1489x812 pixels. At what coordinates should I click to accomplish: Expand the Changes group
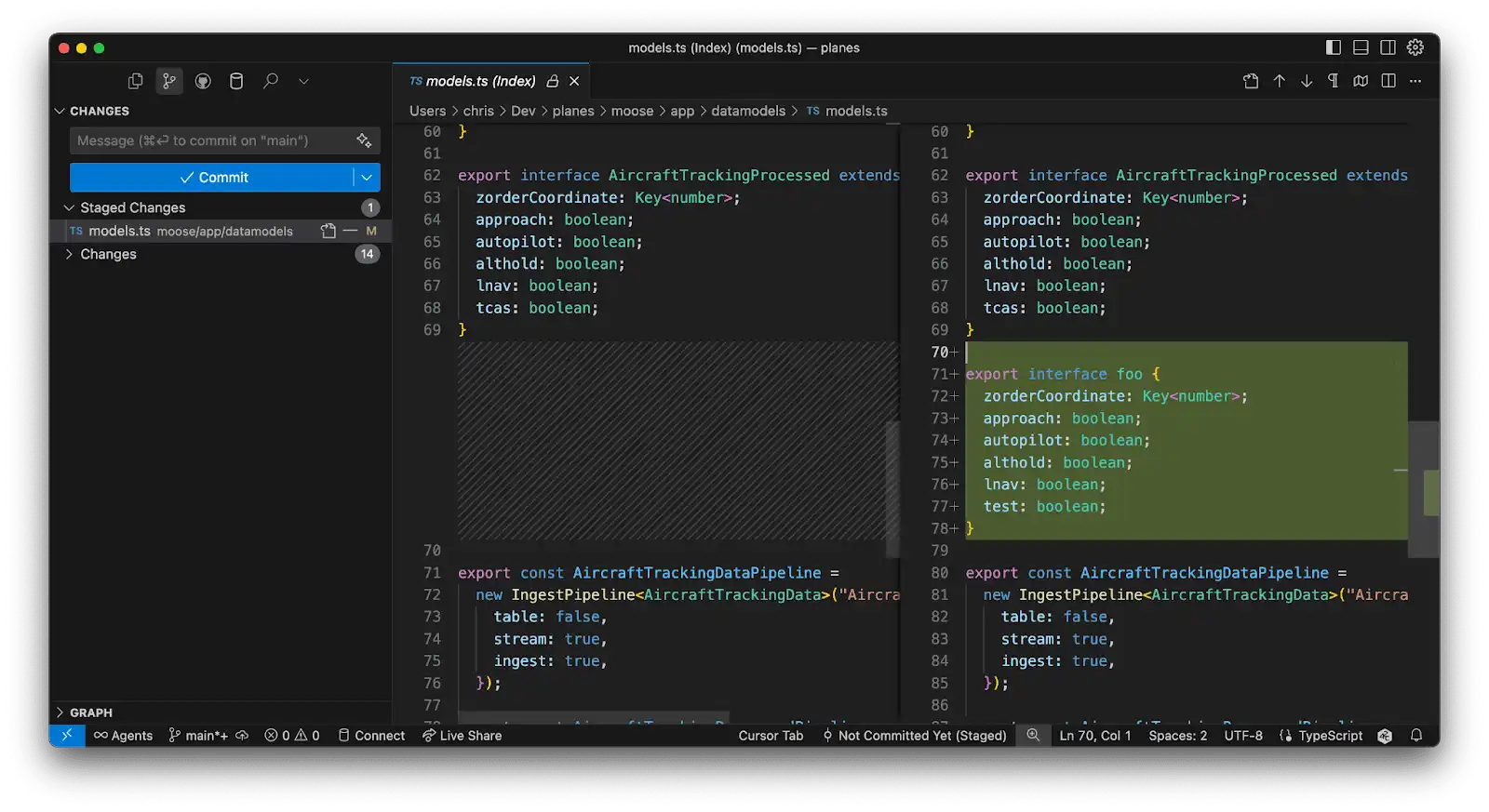[x=69, y=254]
